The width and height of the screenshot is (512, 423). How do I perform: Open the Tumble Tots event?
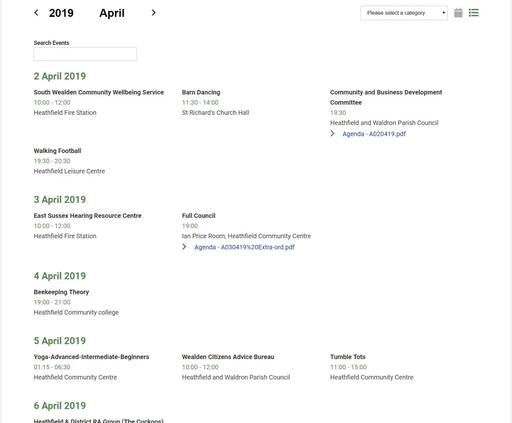tap(348, 357)
